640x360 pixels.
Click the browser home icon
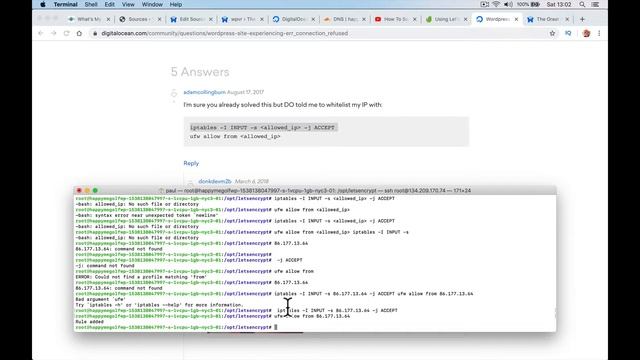(x=79, y=33)
